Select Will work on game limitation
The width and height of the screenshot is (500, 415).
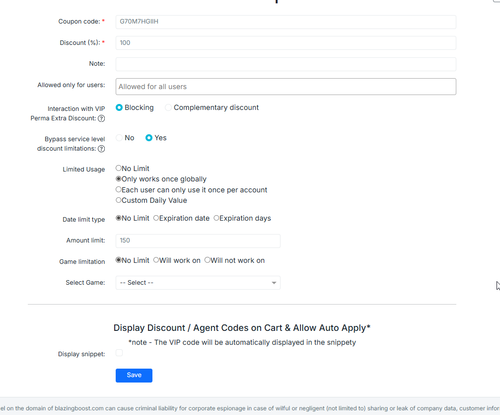(x=156, y=260)
